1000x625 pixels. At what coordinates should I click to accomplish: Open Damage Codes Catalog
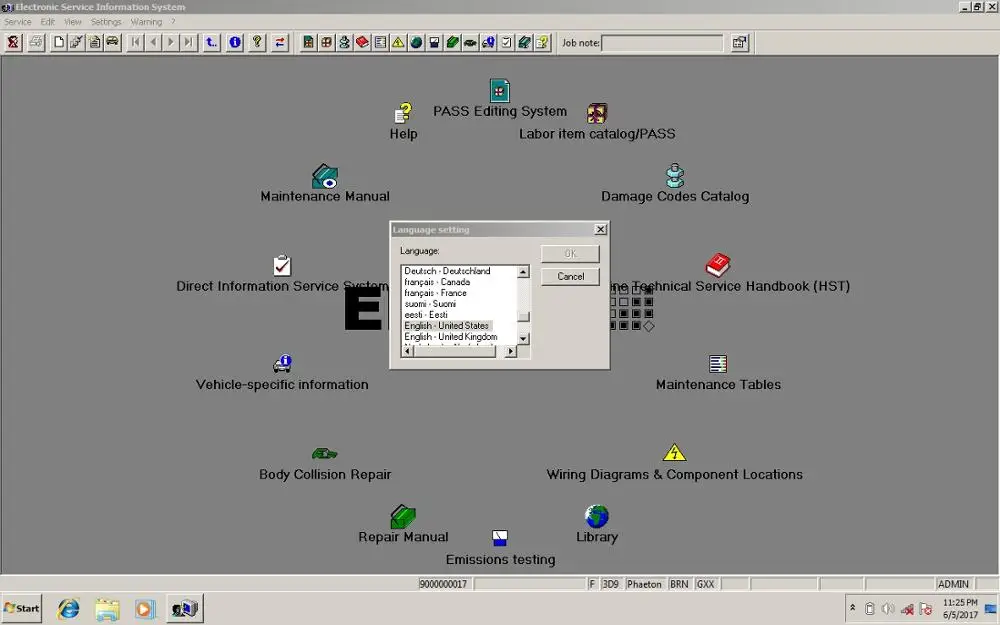tap(675, 184)
